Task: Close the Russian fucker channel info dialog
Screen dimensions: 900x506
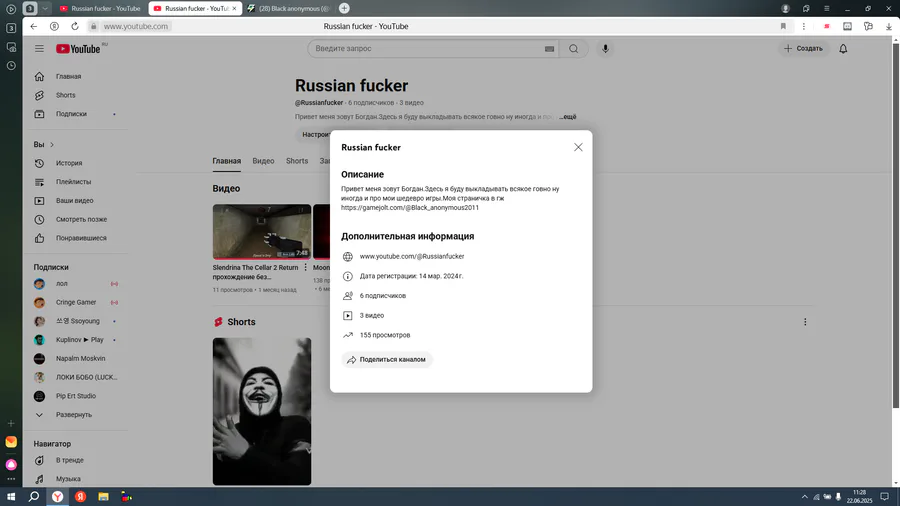Action: (578, 147)
